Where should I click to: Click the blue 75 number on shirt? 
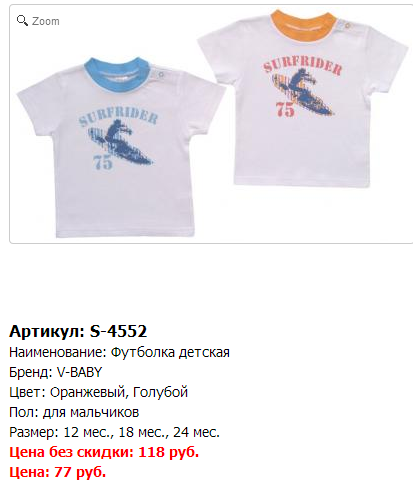103,162
